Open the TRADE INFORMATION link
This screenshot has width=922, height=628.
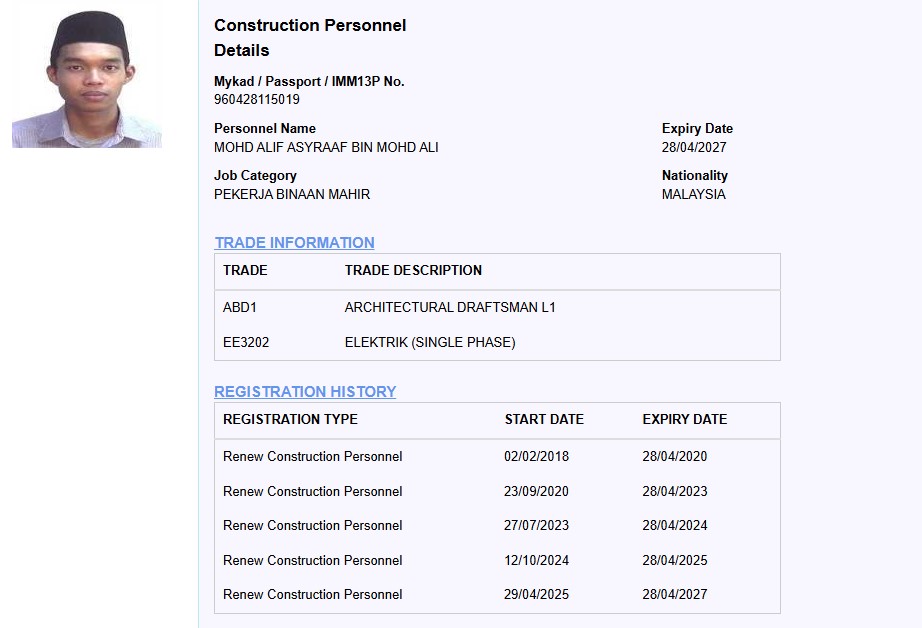[x=294, y=242]
